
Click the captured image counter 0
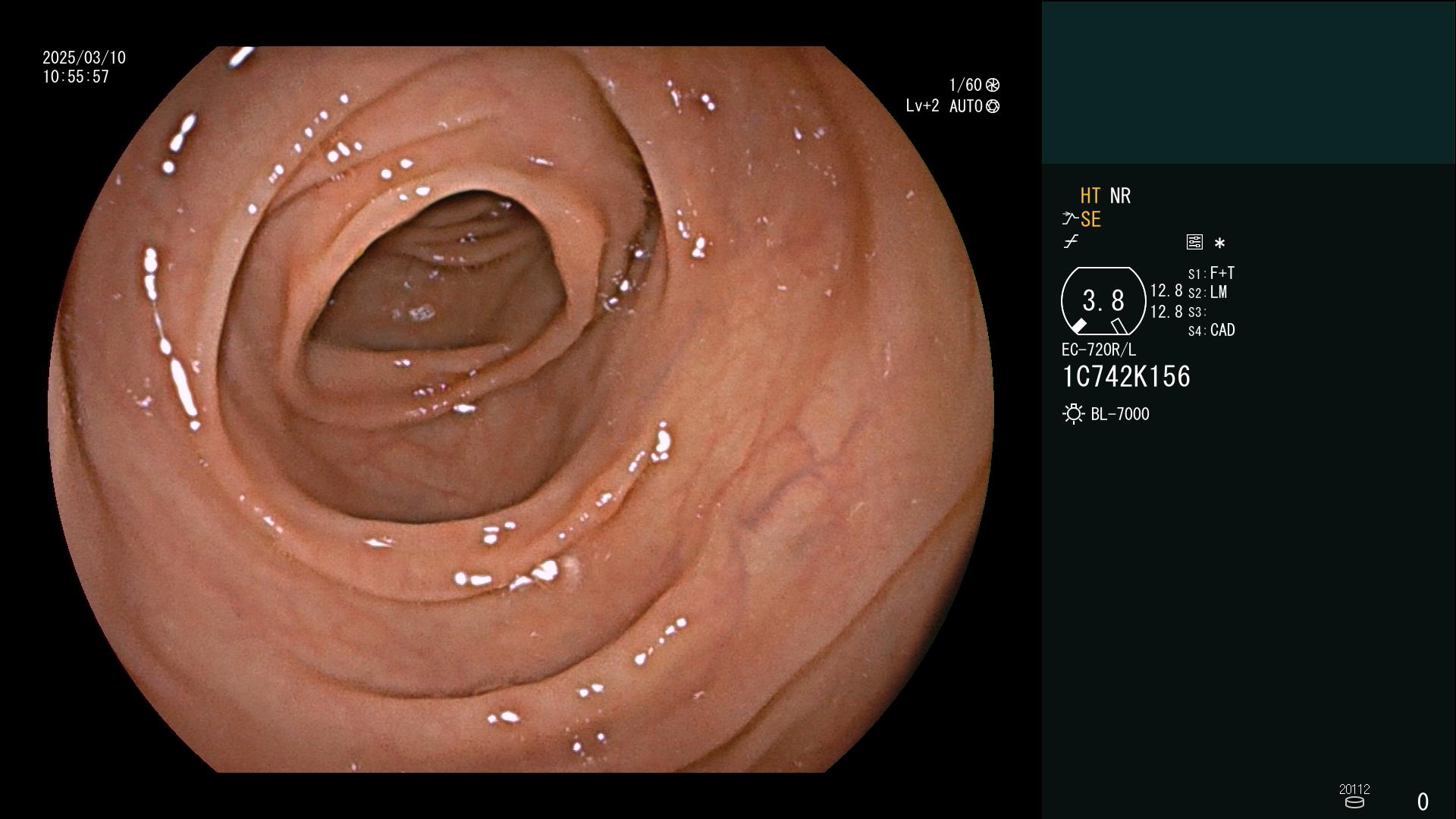pyautogui.click(x=1423, y=802)
